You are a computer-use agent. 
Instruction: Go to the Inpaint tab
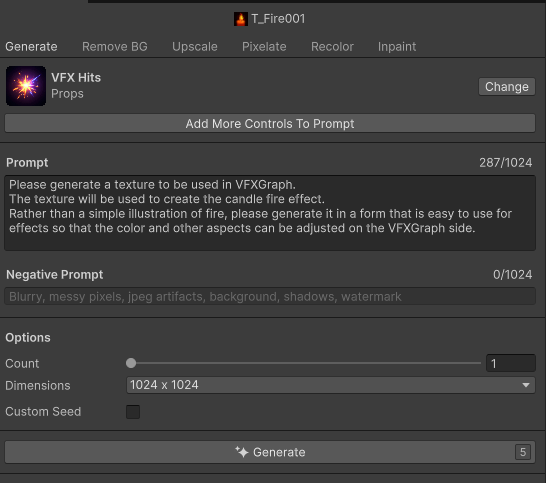pyautogui.click(x=397, y=47)
